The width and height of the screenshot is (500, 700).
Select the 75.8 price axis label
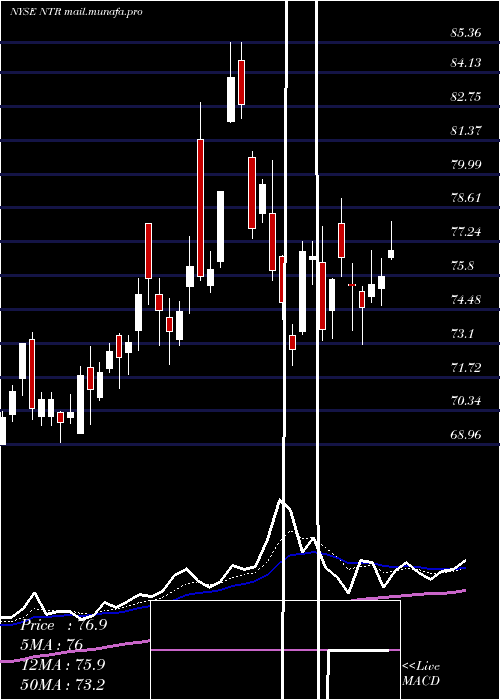pyautogui.click(x=462, y=266)
